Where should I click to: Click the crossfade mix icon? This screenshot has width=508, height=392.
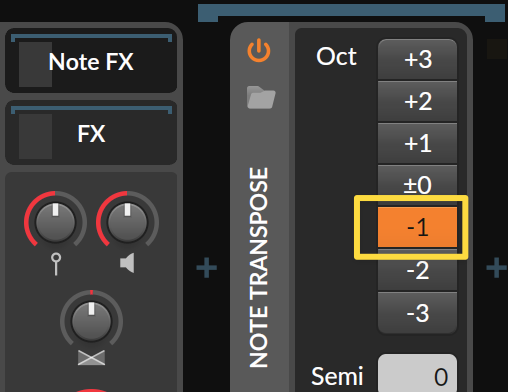[x=91, y=358]
